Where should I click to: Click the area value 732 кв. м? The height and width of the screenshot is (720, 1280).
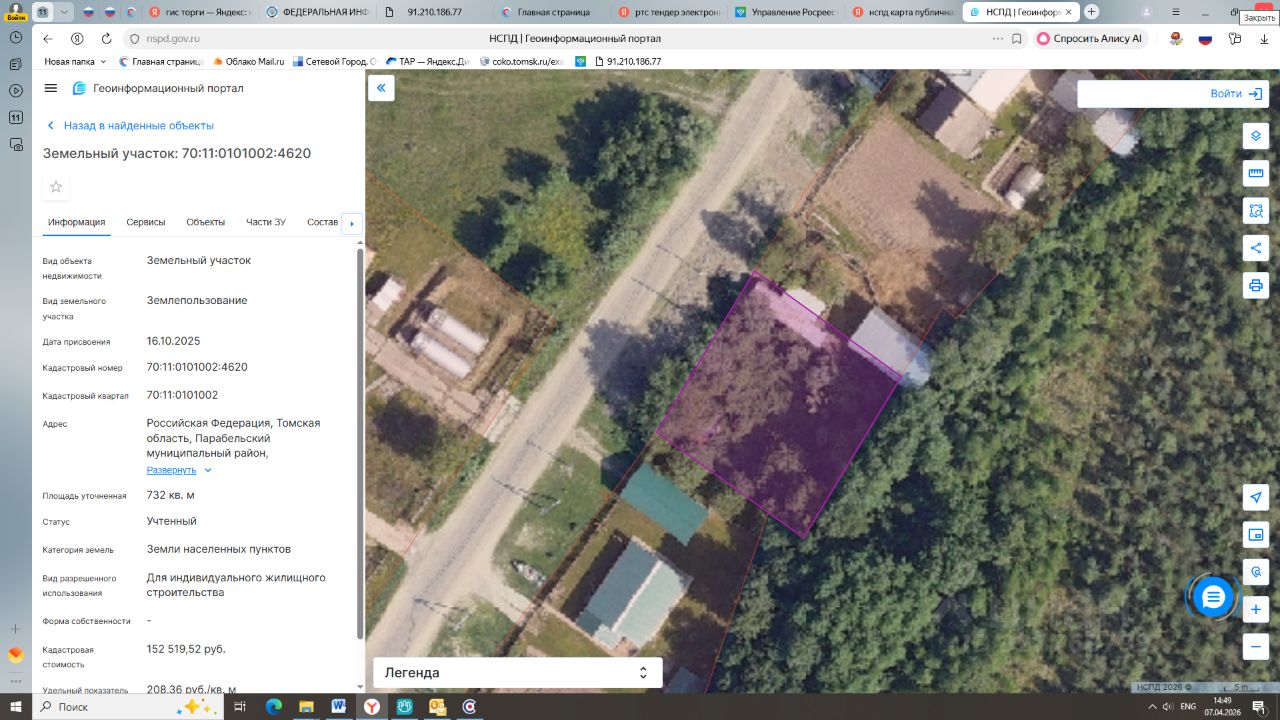pos(171,495)
